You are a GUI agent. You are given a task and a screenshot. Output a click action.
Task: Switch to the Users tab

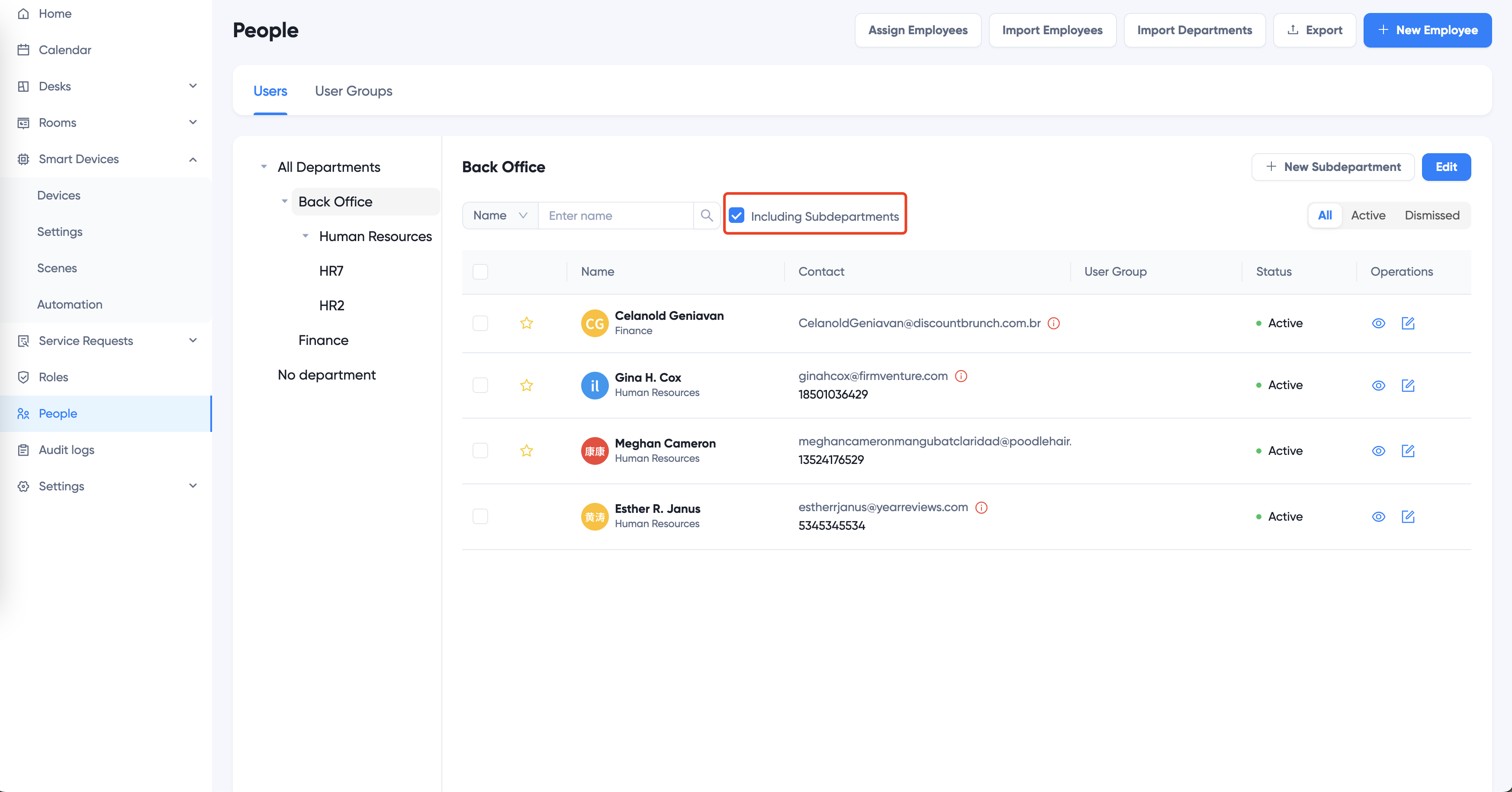point(270,91)
